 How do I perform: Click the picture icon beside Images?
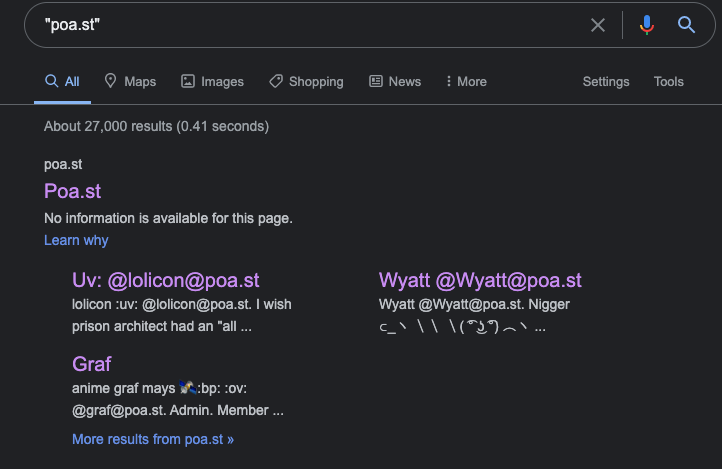point(187,81)
